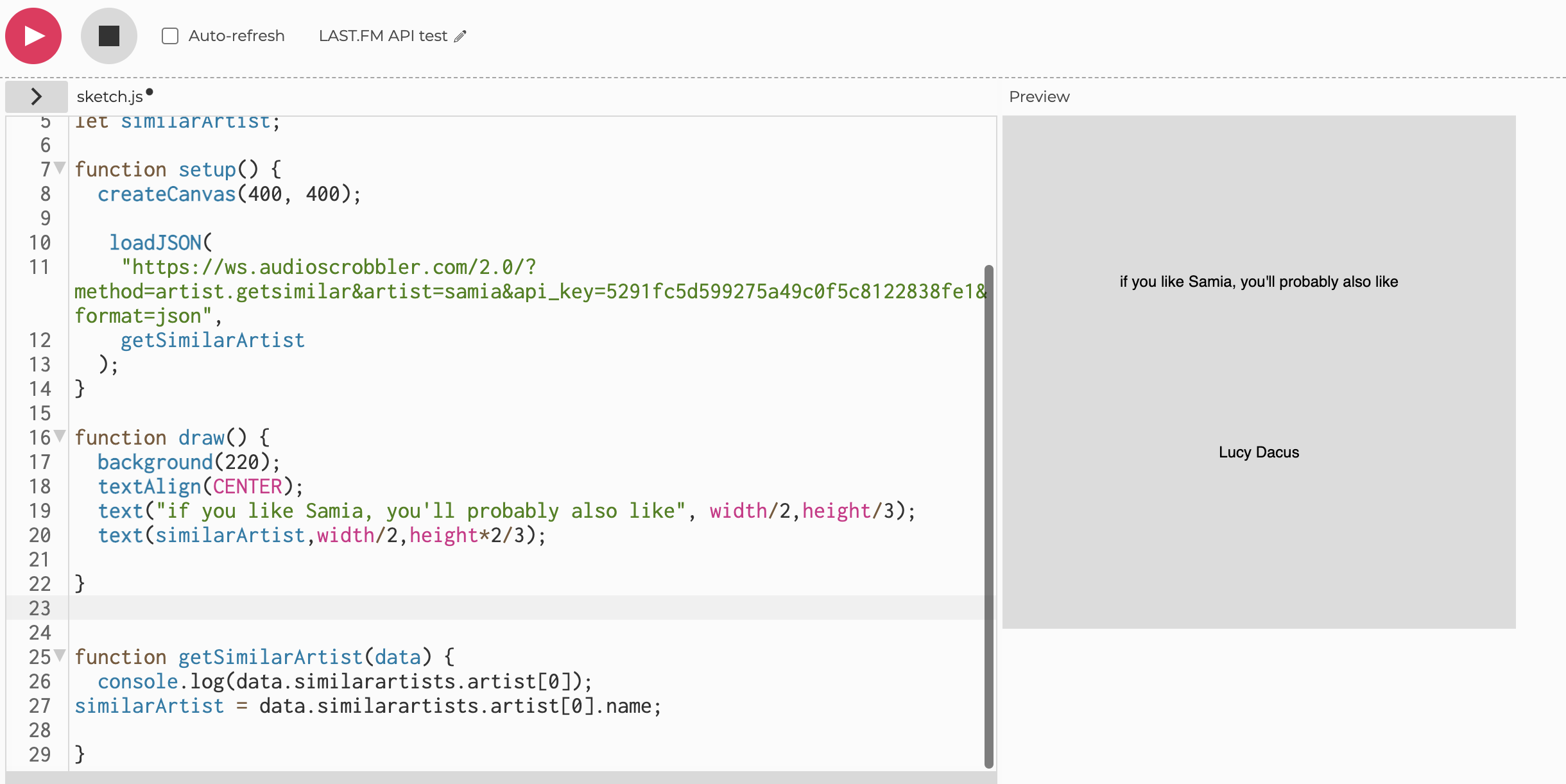Expand the file sidebar chevron
The height and width of the screenshot is (784, 1566).
[37, 97]
